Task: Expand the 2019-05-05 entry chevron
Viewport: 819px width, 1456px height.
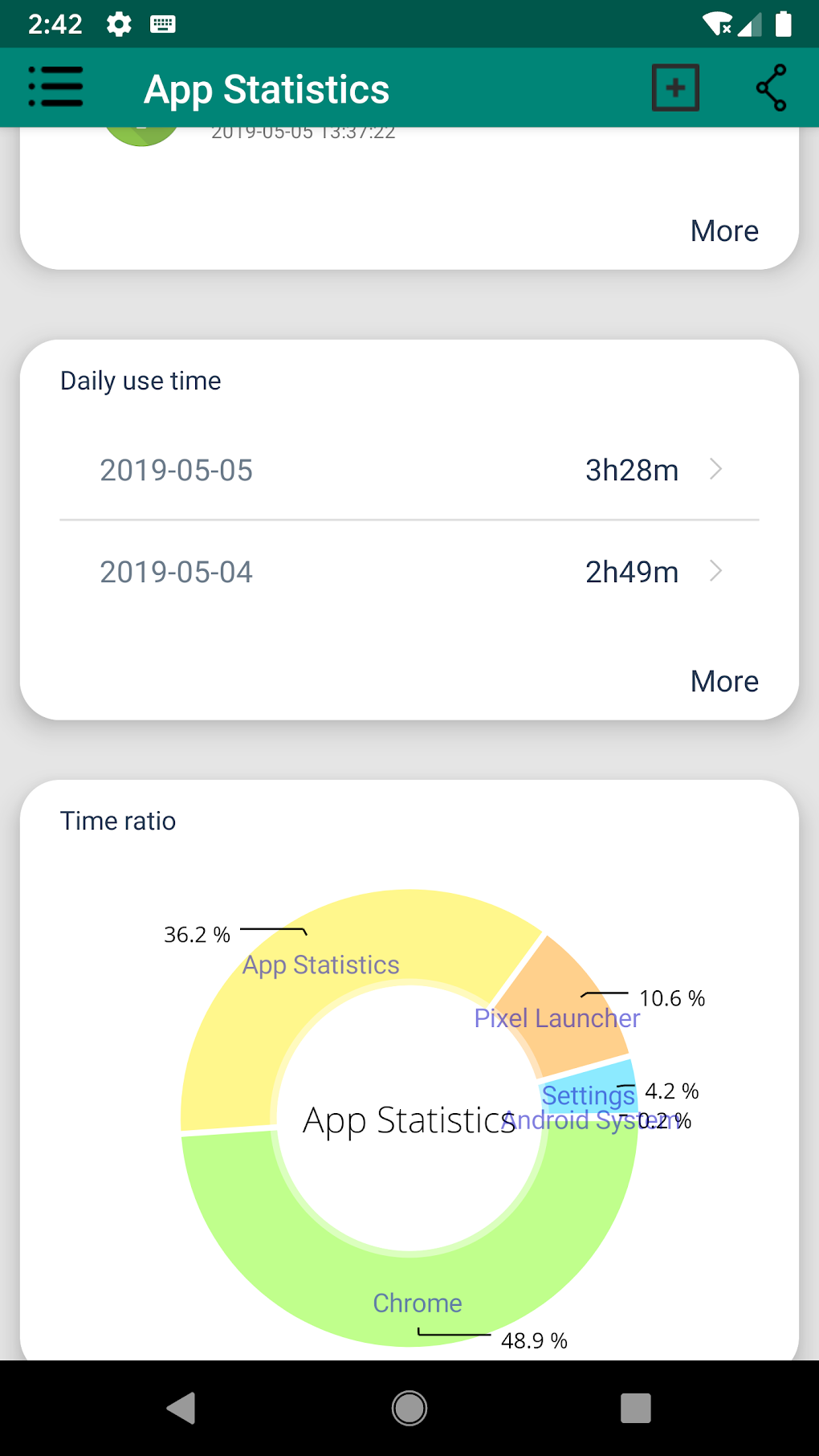Action: tap(716, 469)
